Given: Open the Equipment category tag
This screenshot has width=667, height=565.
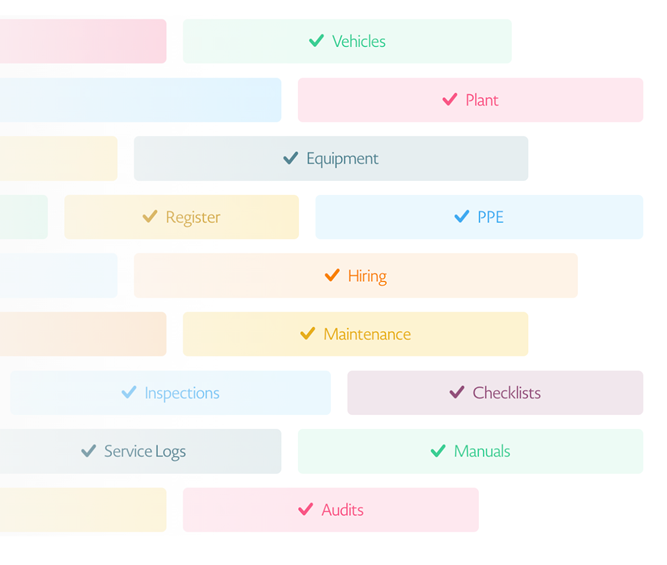Looking at the screenshot, I should [x=331, y=158].
